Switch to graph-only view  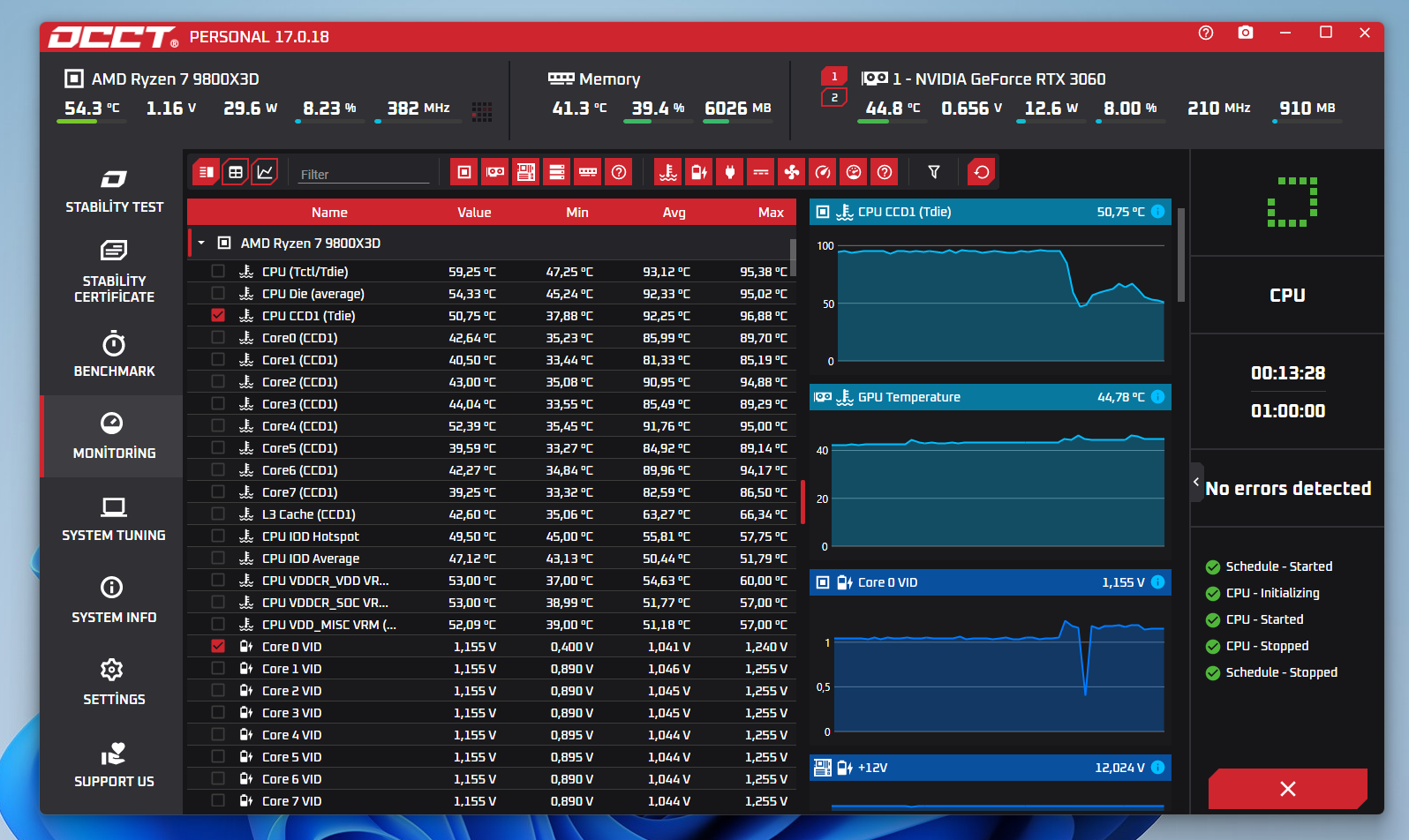[x=265, y=172]
